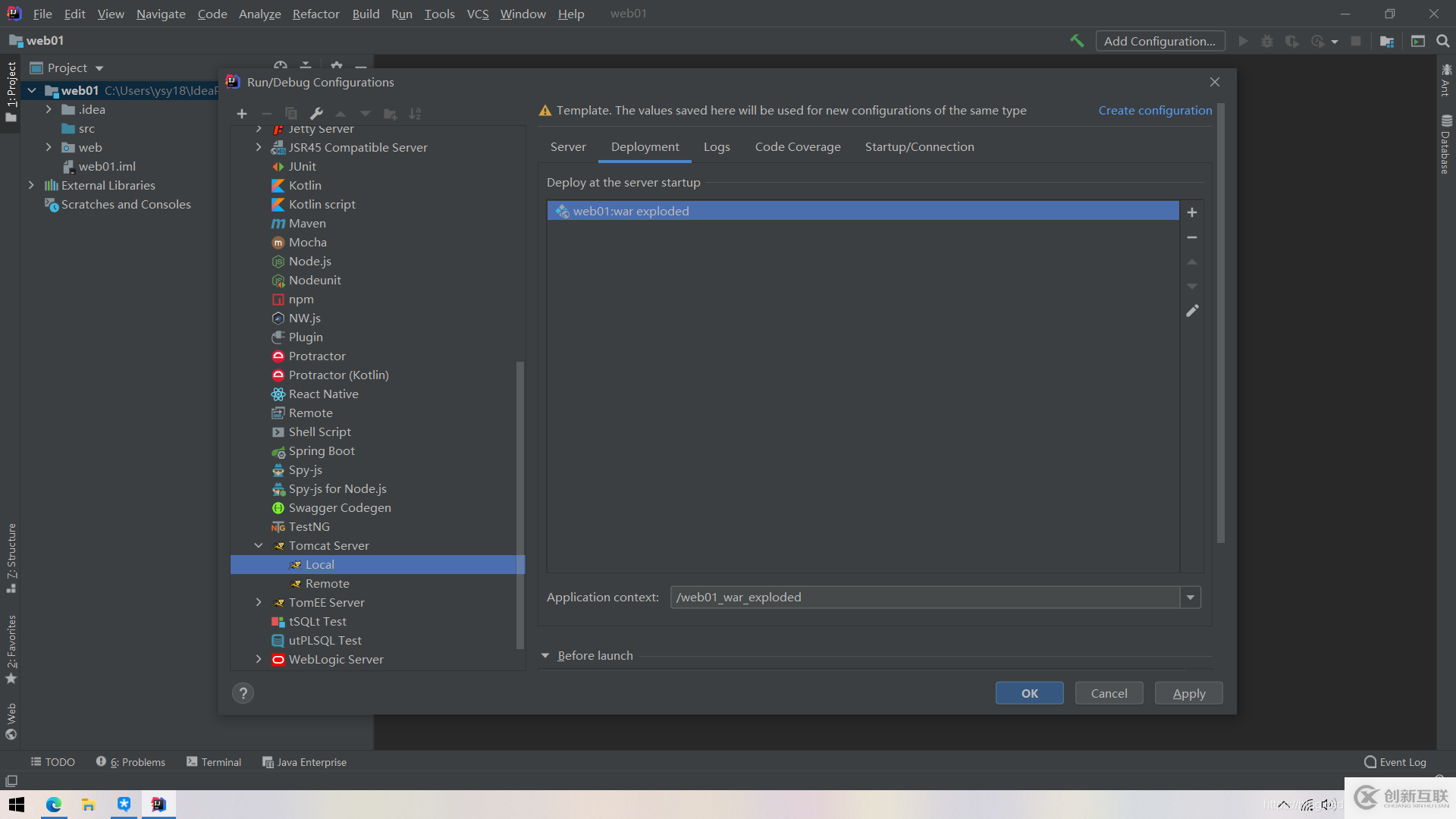Viewport: 1456px width, 819px height.
Task: Open the Application context dropdown
Action: tap(1191, 598)
